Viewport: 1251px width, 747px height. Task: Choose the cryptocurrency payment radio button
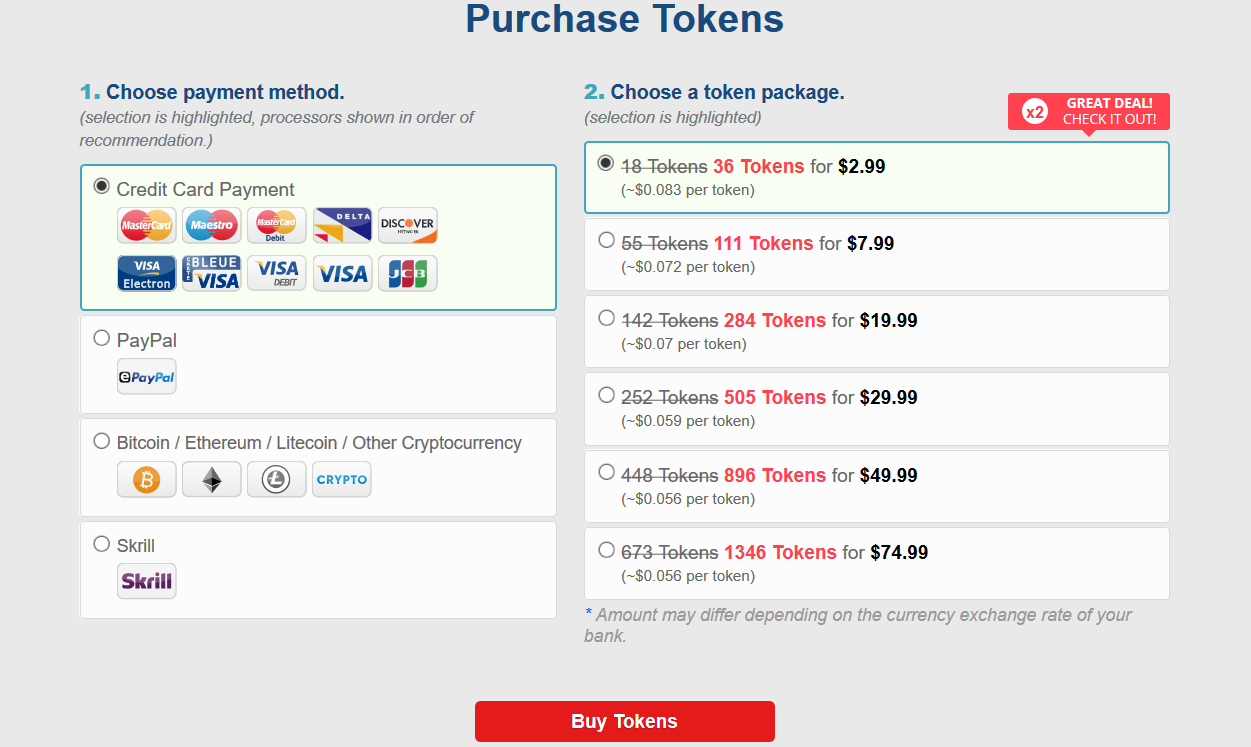[x=101, y=441]
